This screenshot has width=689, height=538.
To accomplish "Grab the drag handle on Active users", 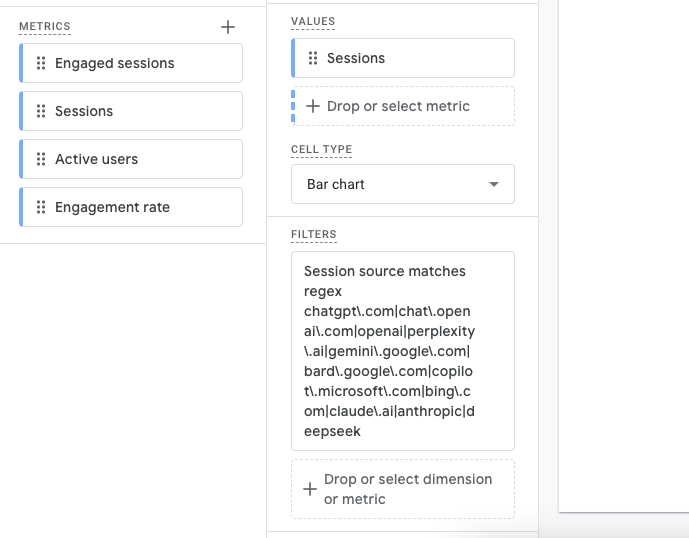I will [41, 159].
